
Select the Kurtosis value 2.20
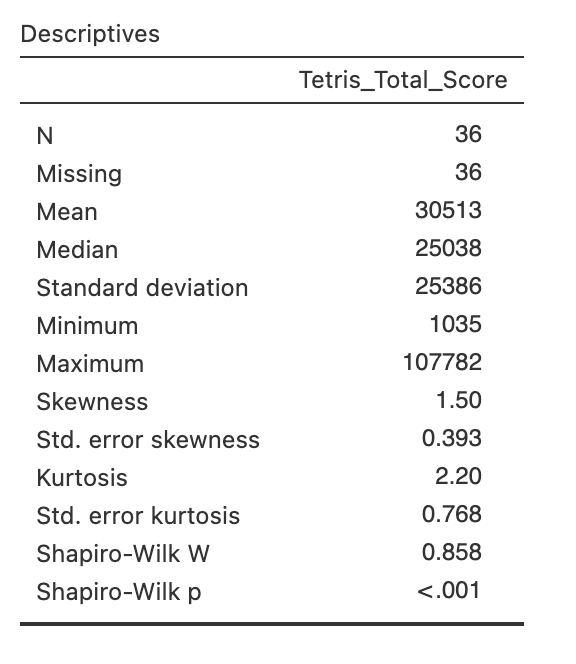click(x=459, y=476)
